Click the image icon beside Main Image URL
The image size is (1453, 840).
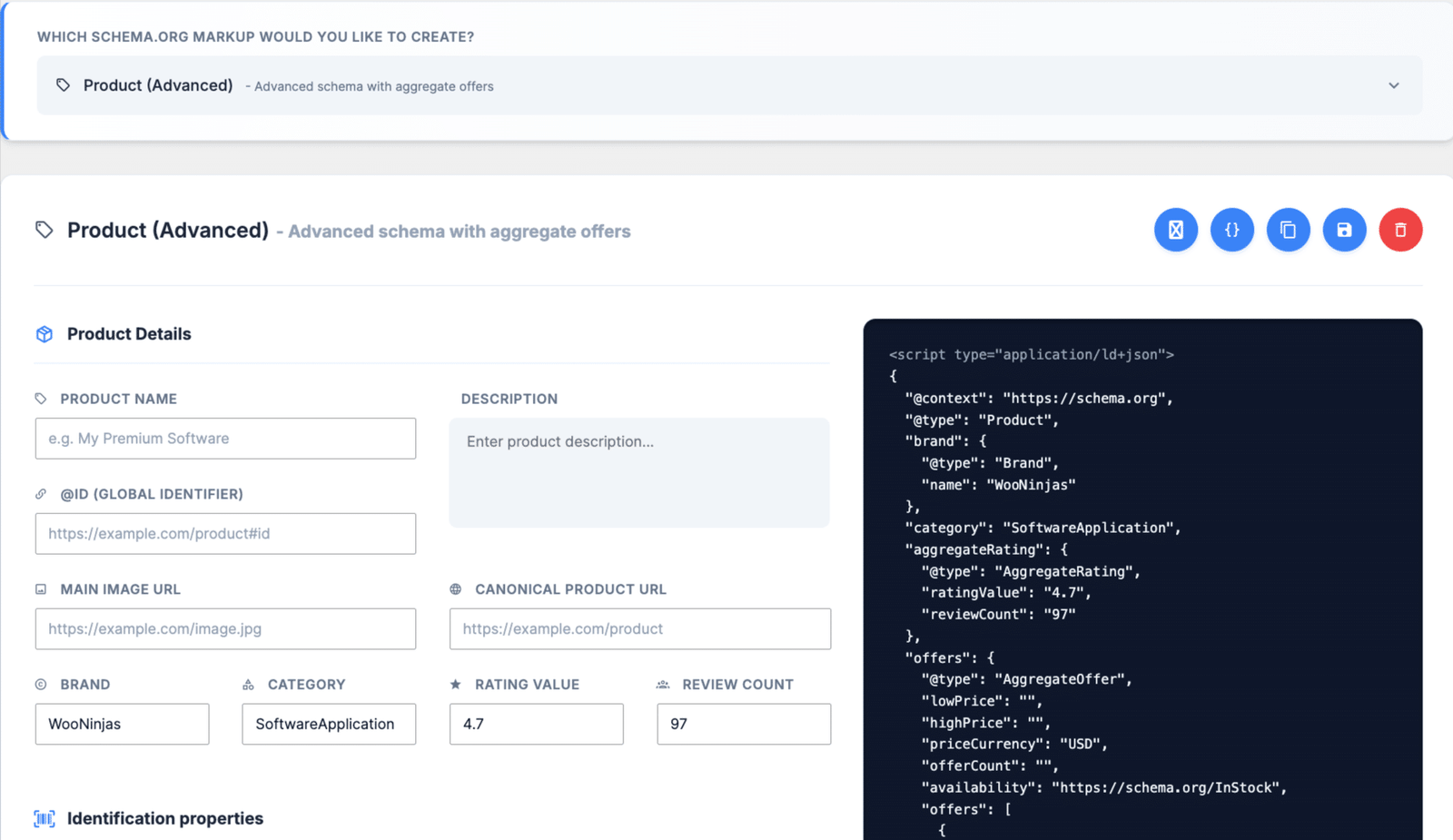click(41, 589)
